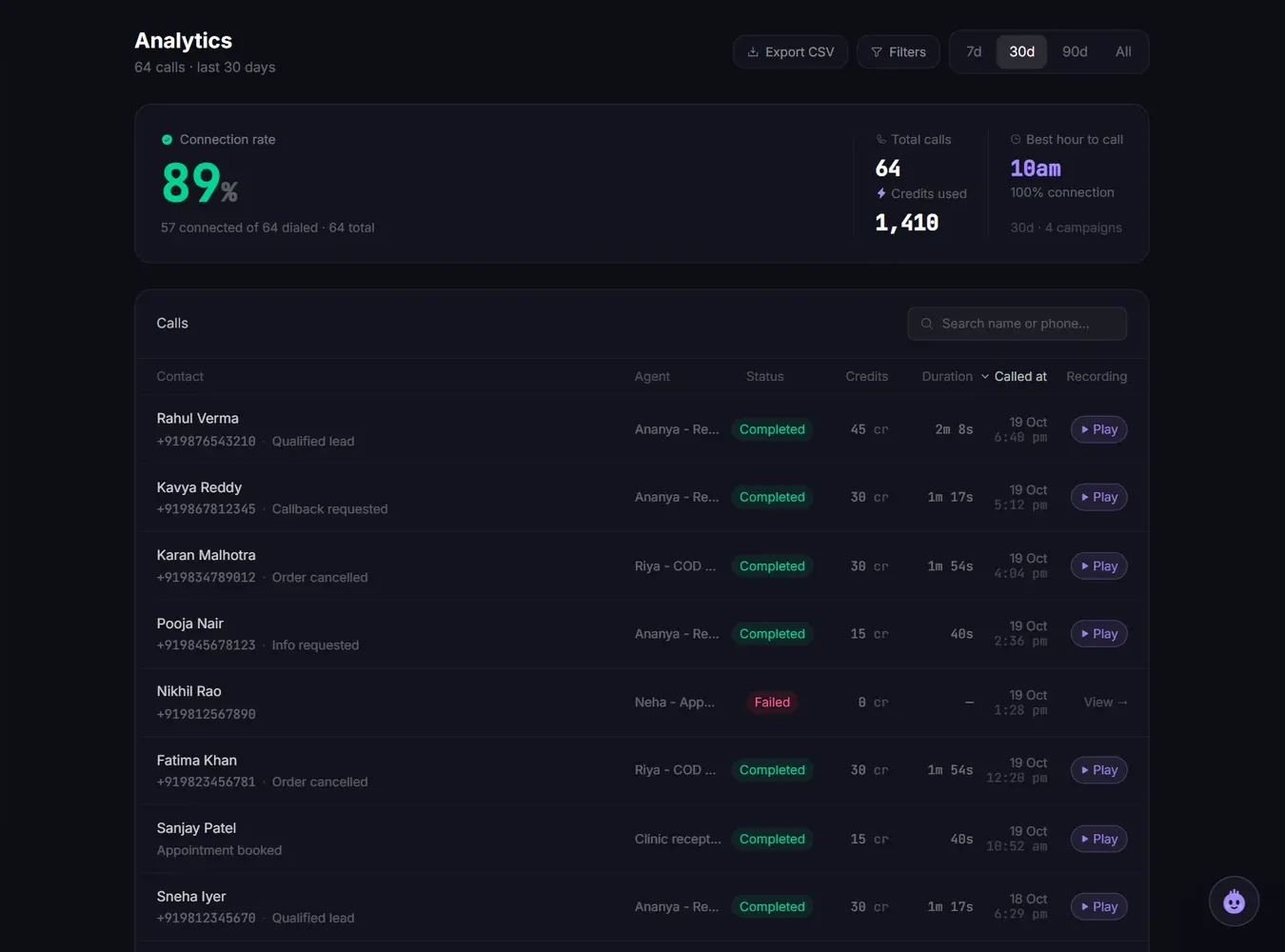Click Karan Malhotra's Riya - COD agent cell

675,566
